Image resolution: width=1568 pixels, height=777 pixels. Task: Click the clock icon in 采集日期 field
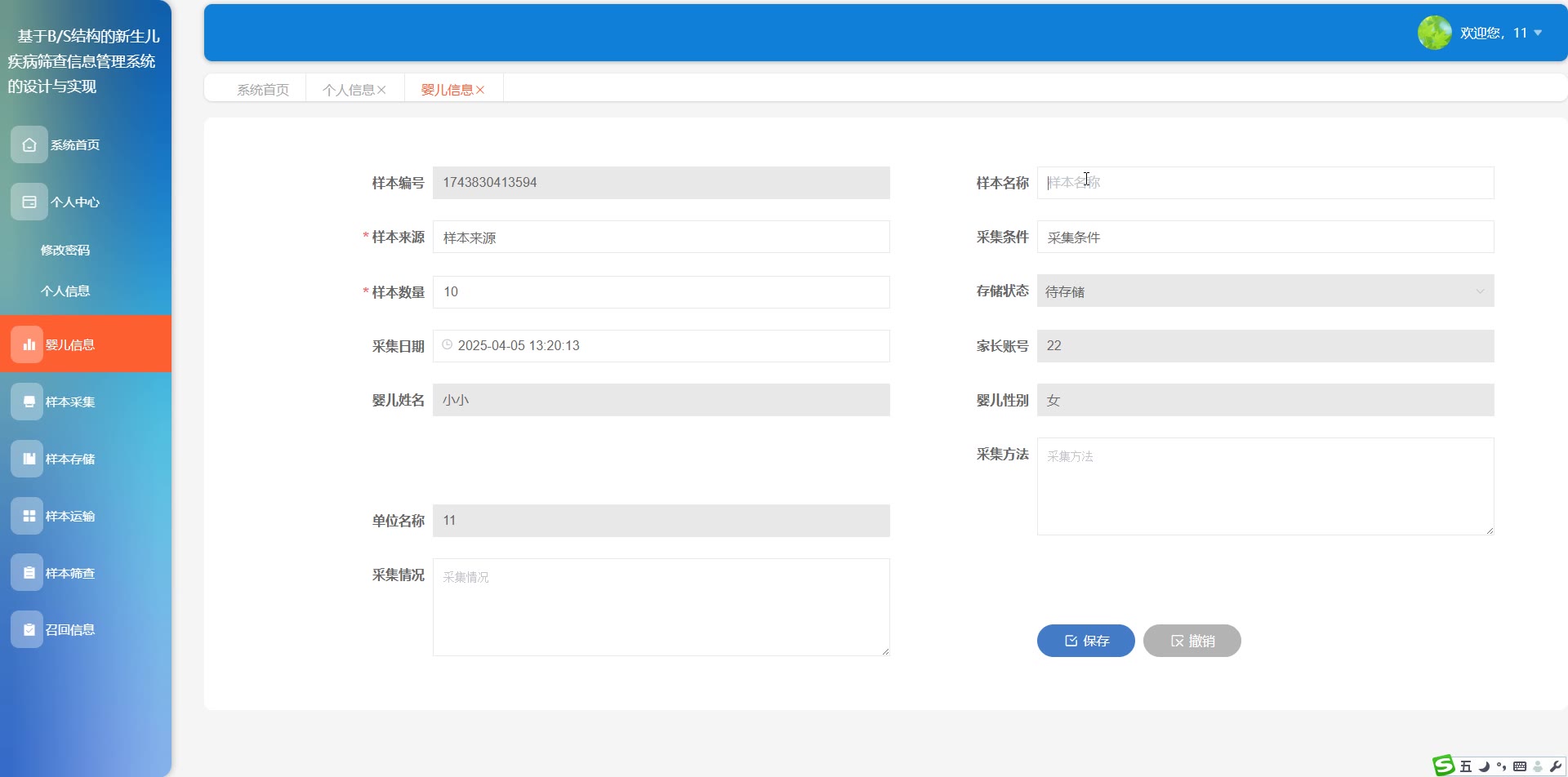448,345
